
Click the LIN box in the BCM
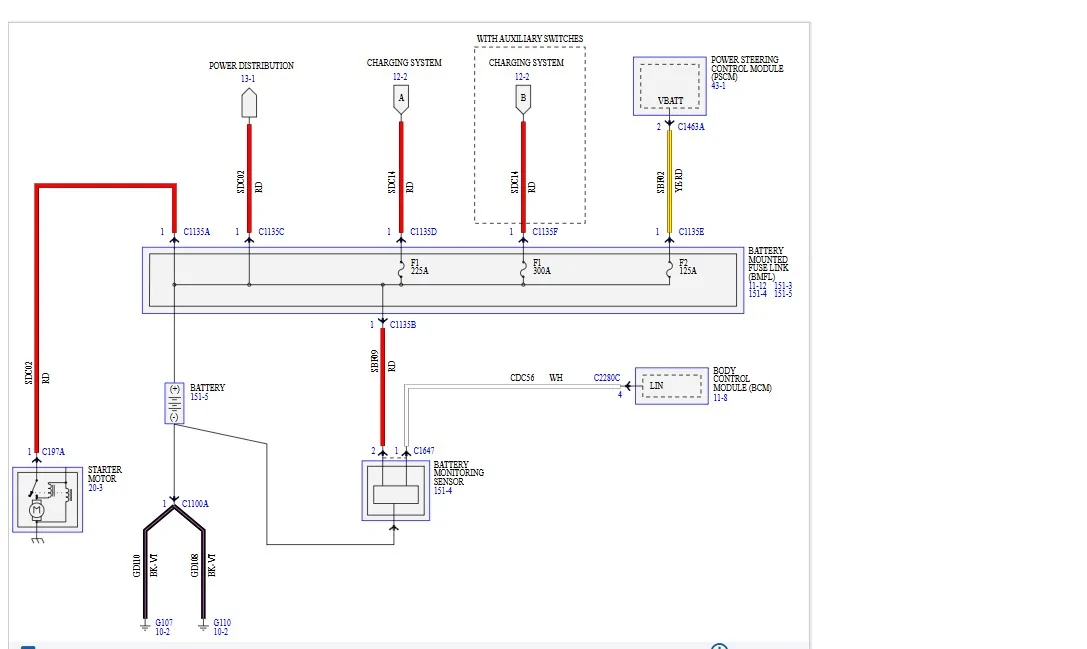(672, 386)
